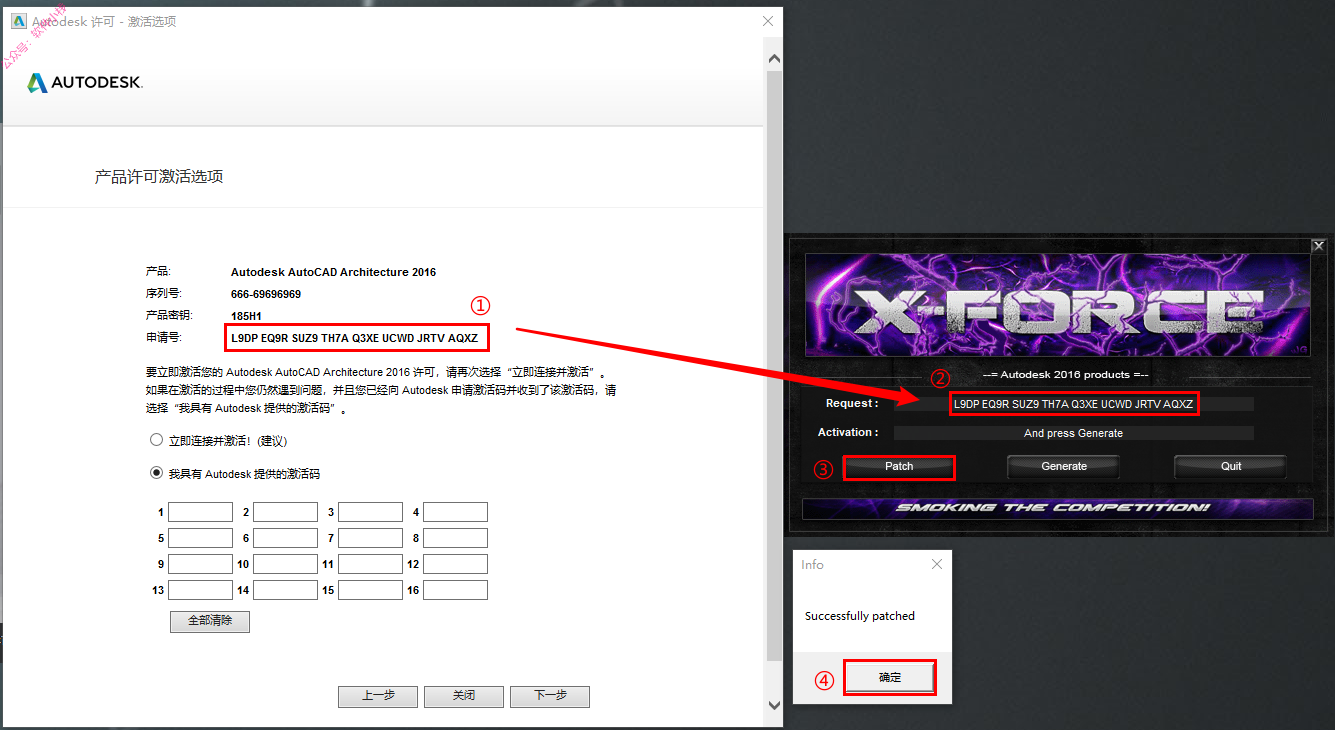Click Autodesk AutoCAD Architecture 2016 product name
The height and width of the screenshot is (730, 1335).
333,272
